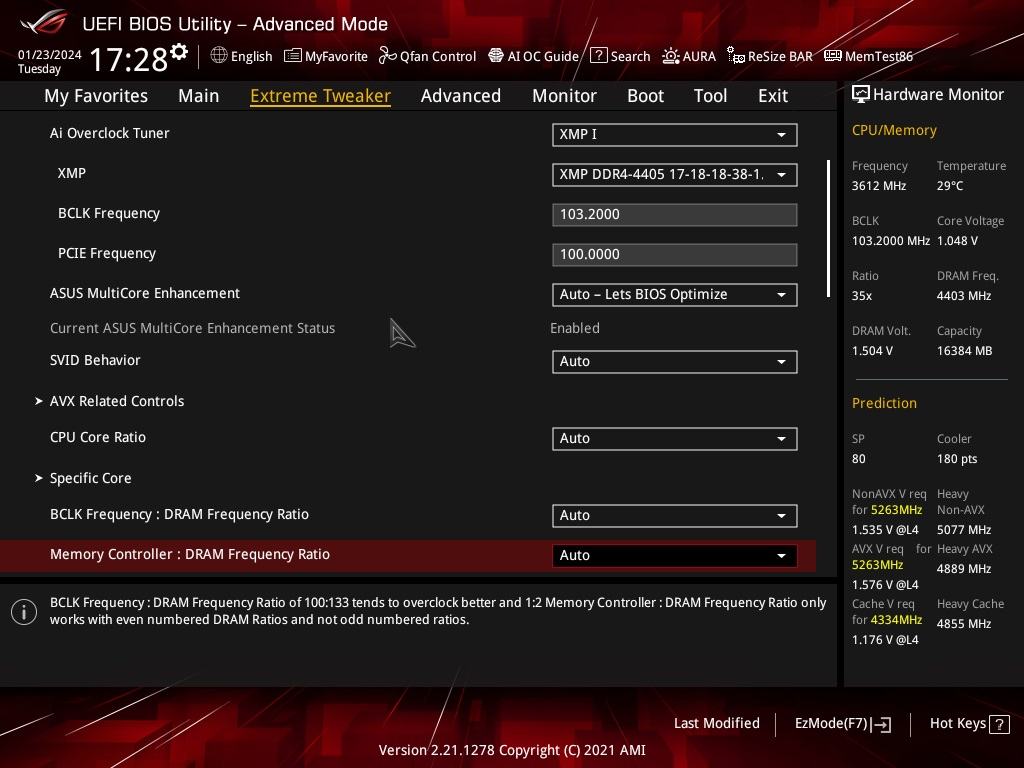The height and width of the screenshot is (768, 1024).
Task: Launch MemTest86 icon
Action: click(833, 56)
